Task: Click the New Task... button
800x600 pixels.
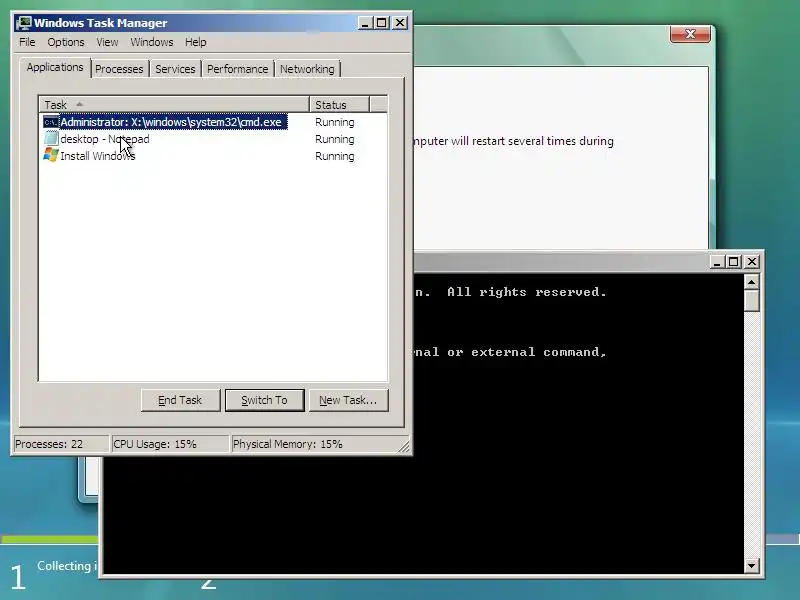Action: coord(348,400)
